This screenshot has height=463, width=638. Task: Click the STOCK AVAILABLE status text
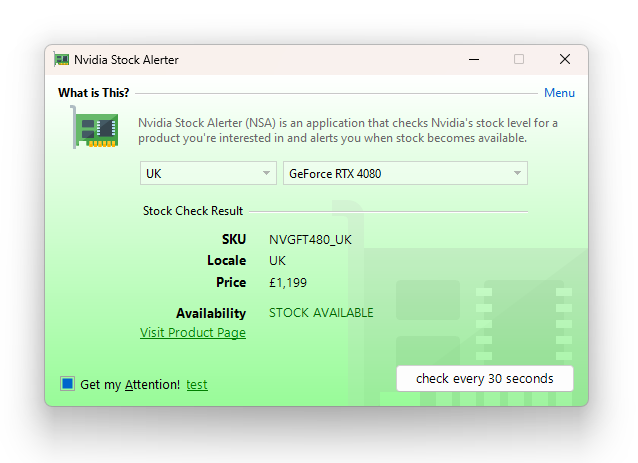tap(321, 313)
